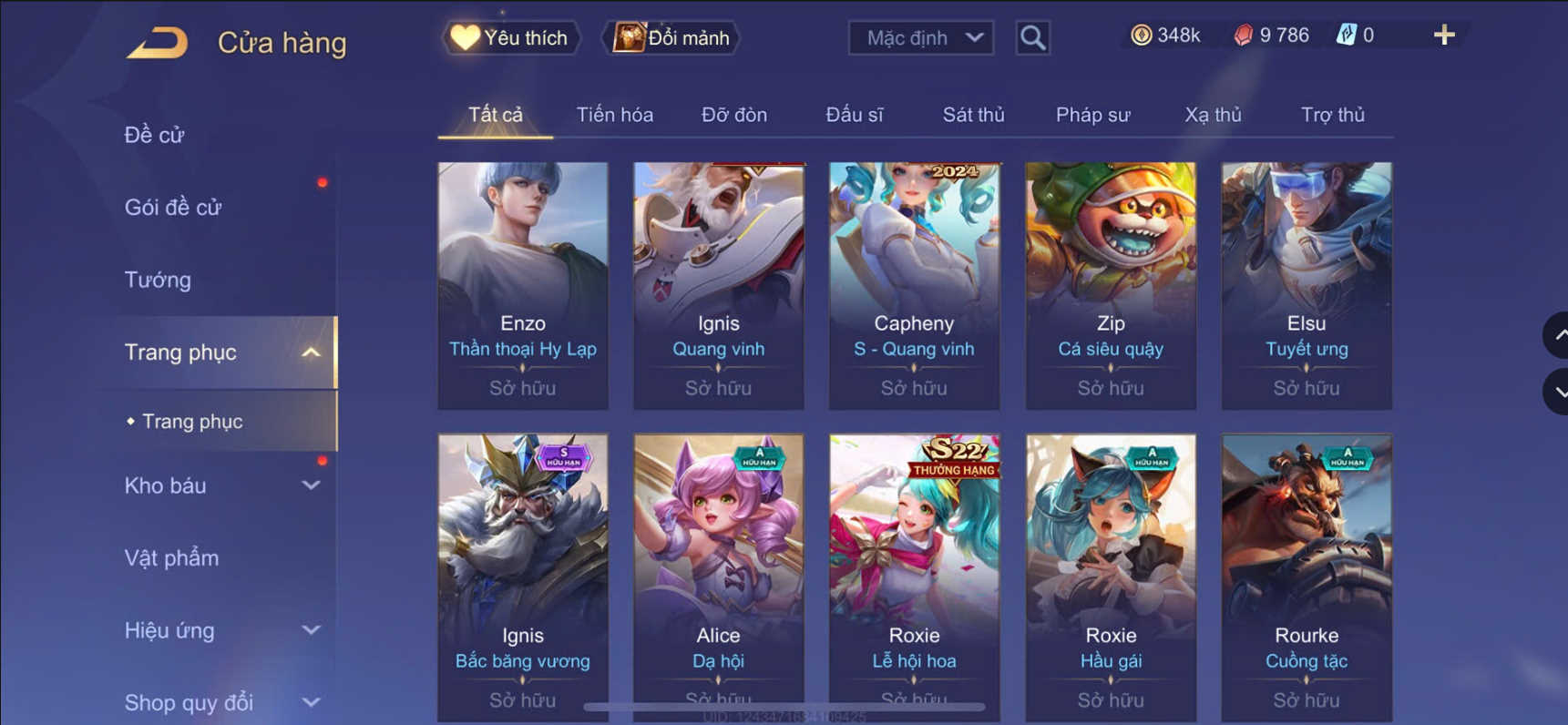Expand the Kho báu sidebar section
The image size is (1568, 725).
312,485
